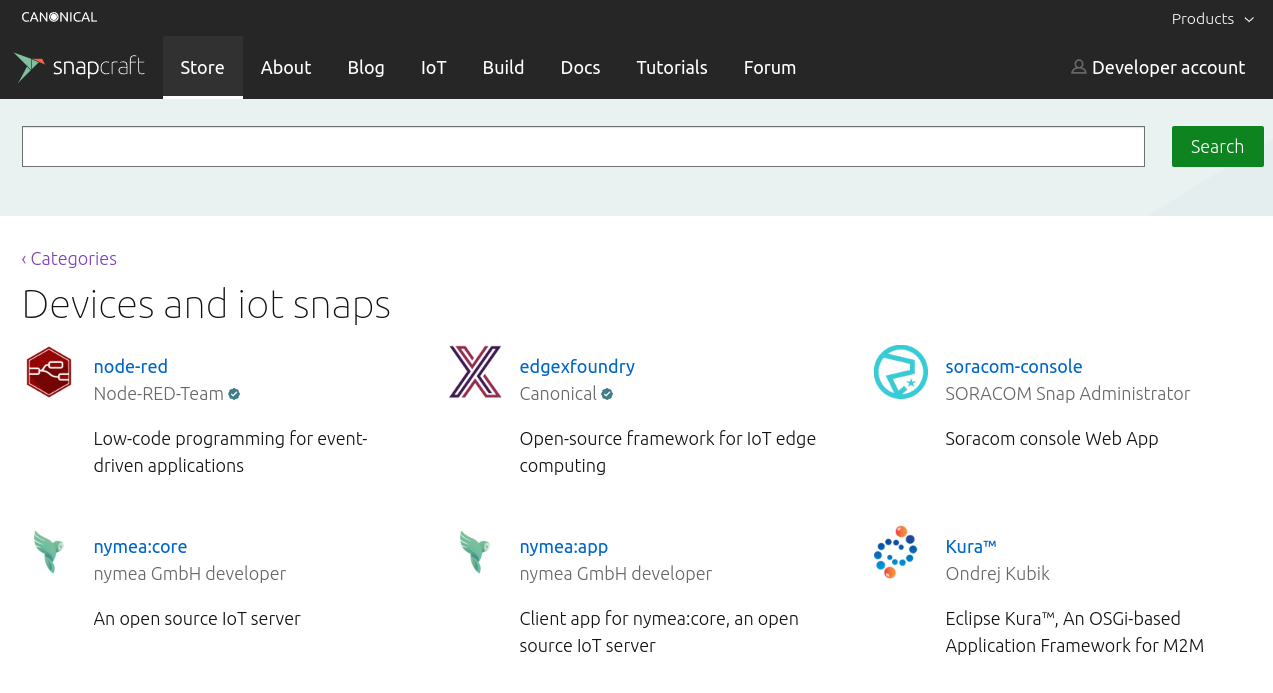Click the Canonical logo in the top bar
The width and height of the screenshot is (1273, 693).
tap(59, 17)
